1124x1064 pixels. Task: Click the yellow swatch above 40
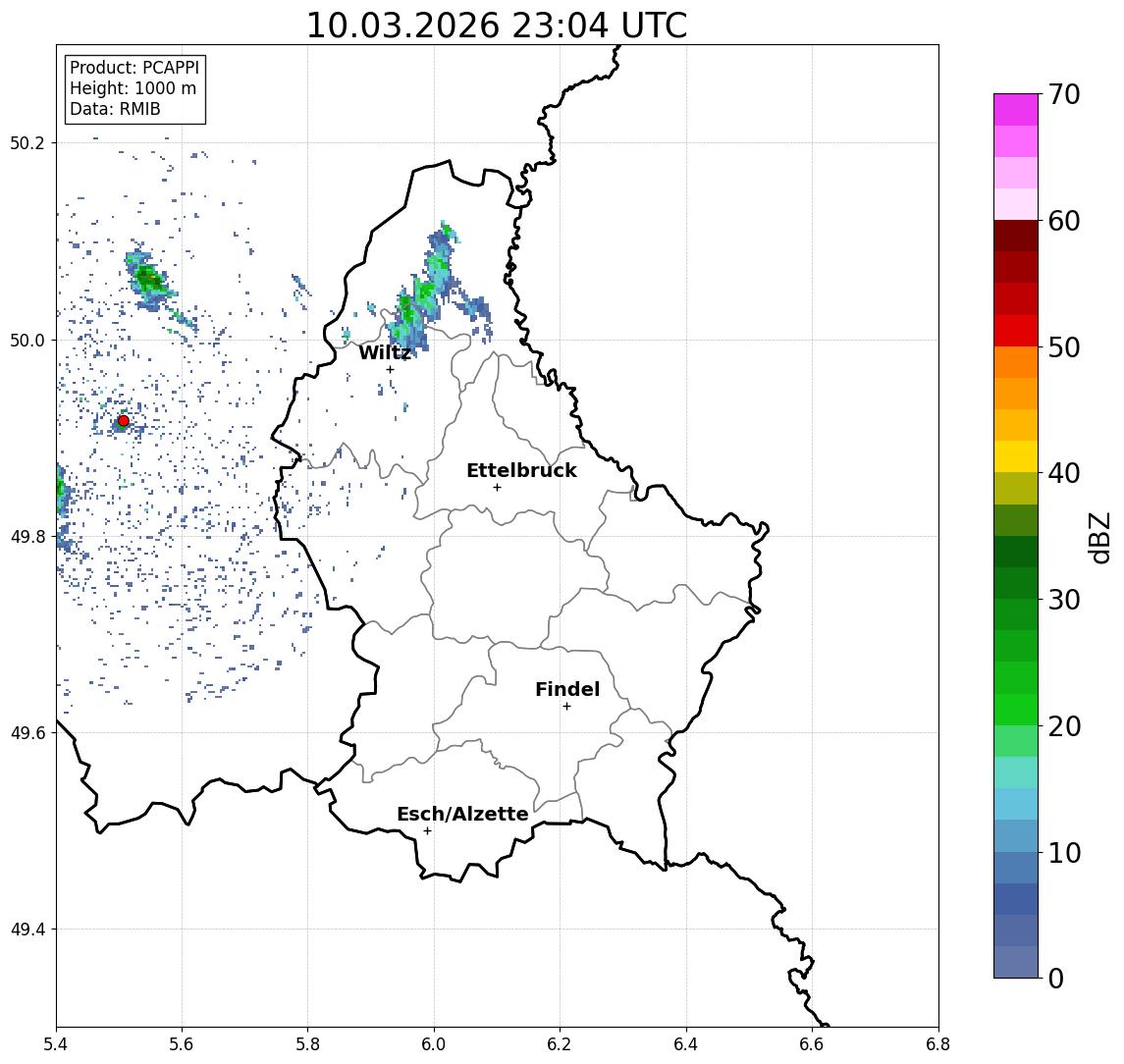1016,457
